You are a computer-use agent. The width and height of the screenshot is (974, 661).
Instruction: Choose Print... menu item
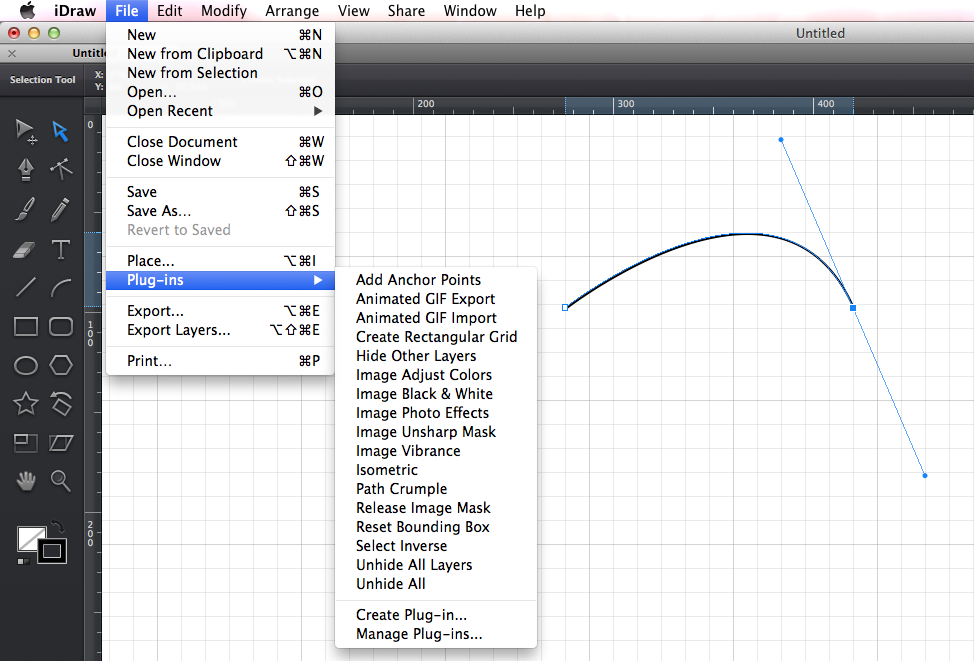coord(221,361)
